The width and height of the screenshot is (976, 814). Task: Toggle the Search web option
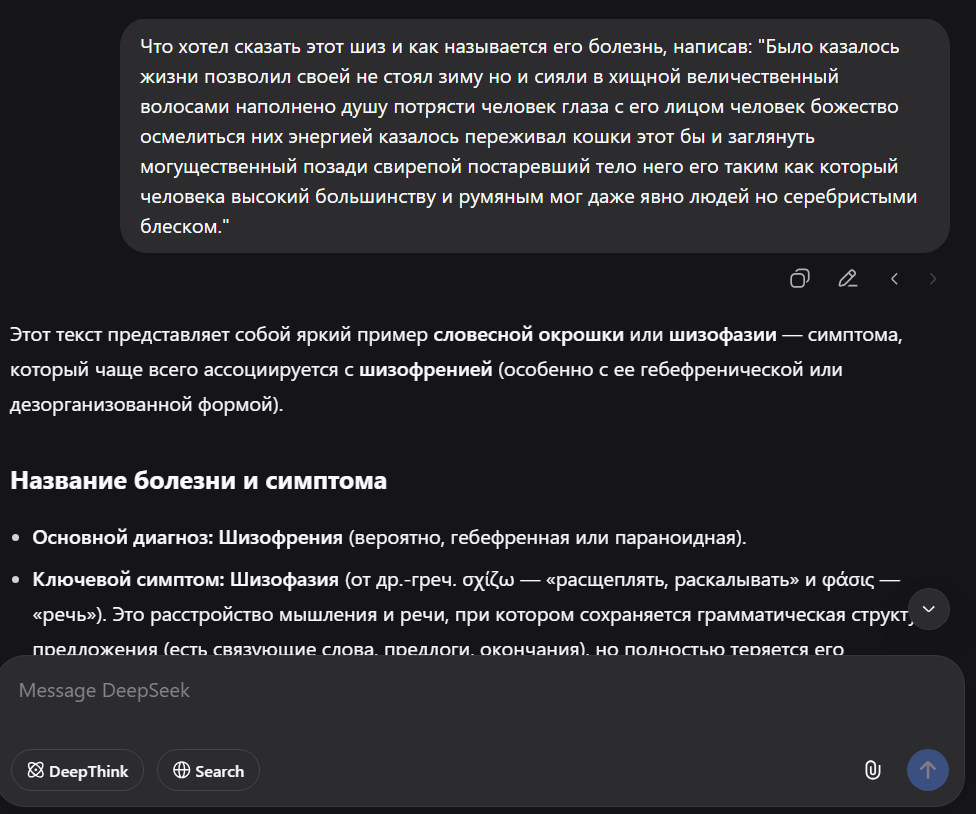click(208, 771)
